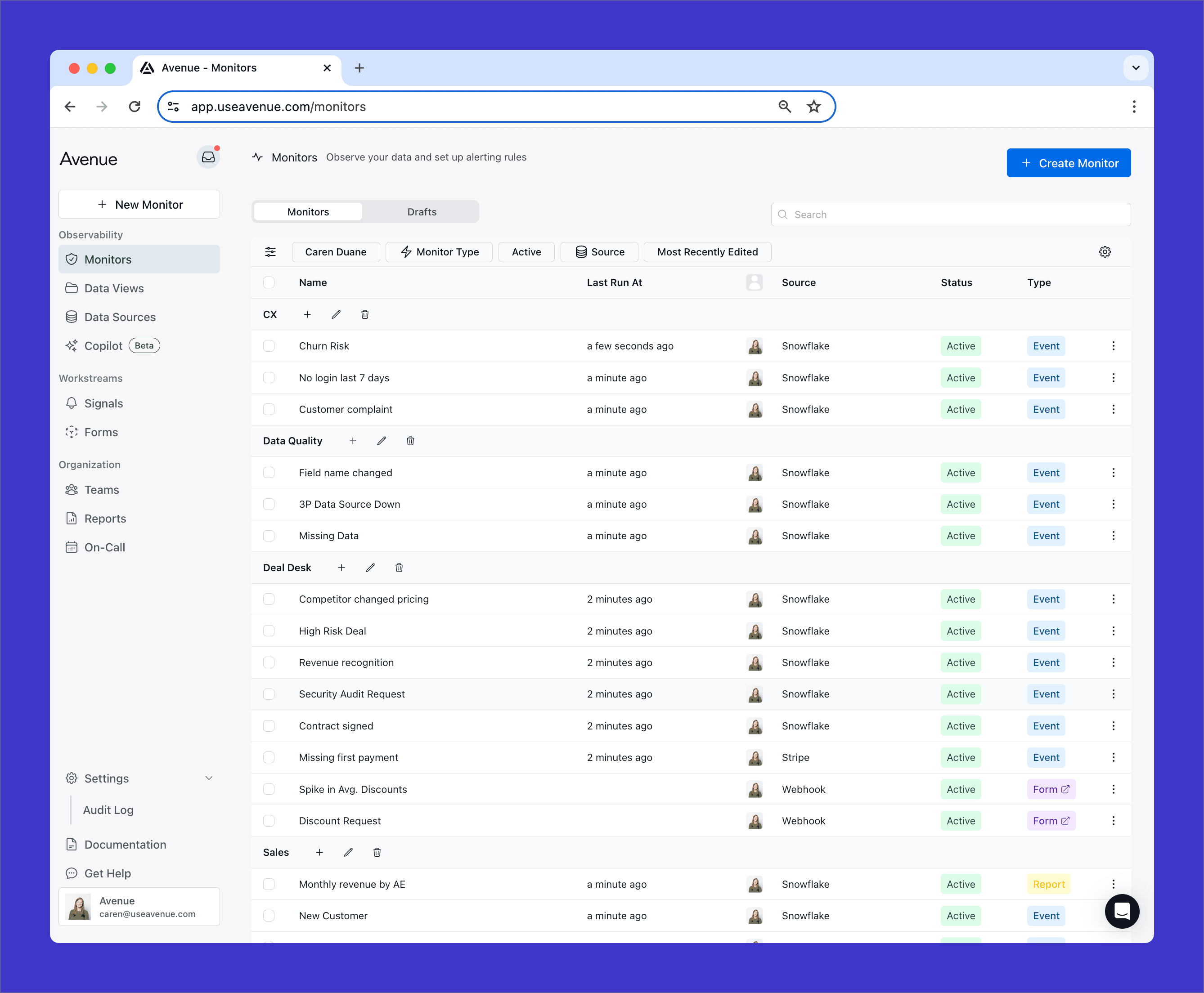Bookmark page with star icon
The image size is (1204, 993).
coord(813,107)
